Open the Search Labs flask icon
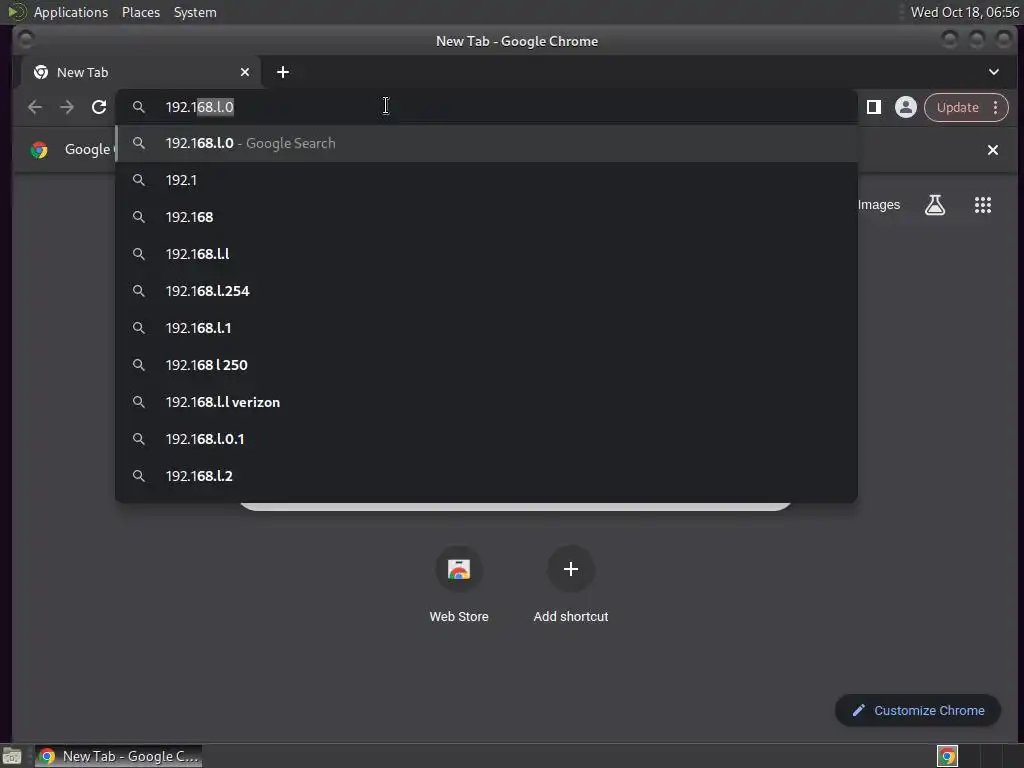The image size is (1024, 768). tap(935, 205)
